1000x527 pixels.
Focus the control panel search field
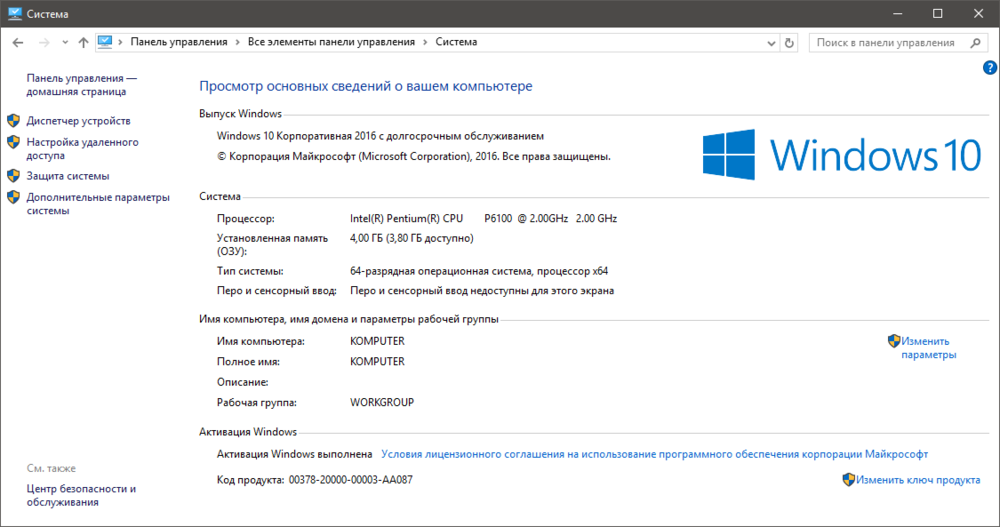point(885,43)
